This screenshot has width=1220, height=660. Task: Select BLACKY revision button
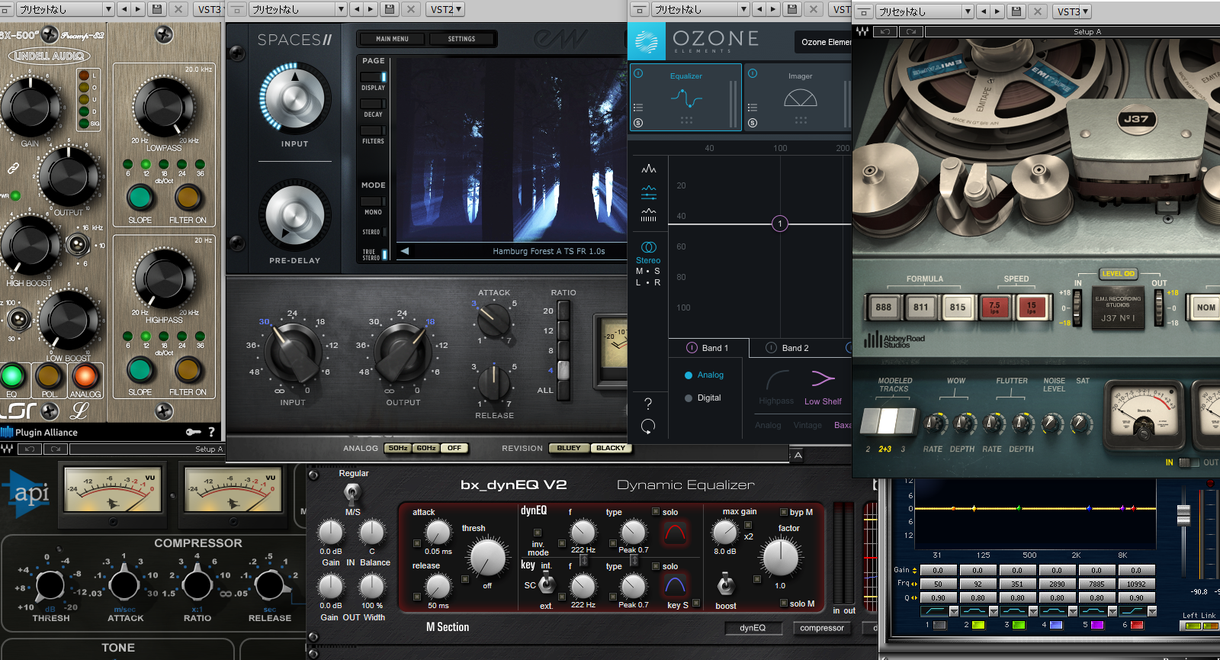(610, 448)
